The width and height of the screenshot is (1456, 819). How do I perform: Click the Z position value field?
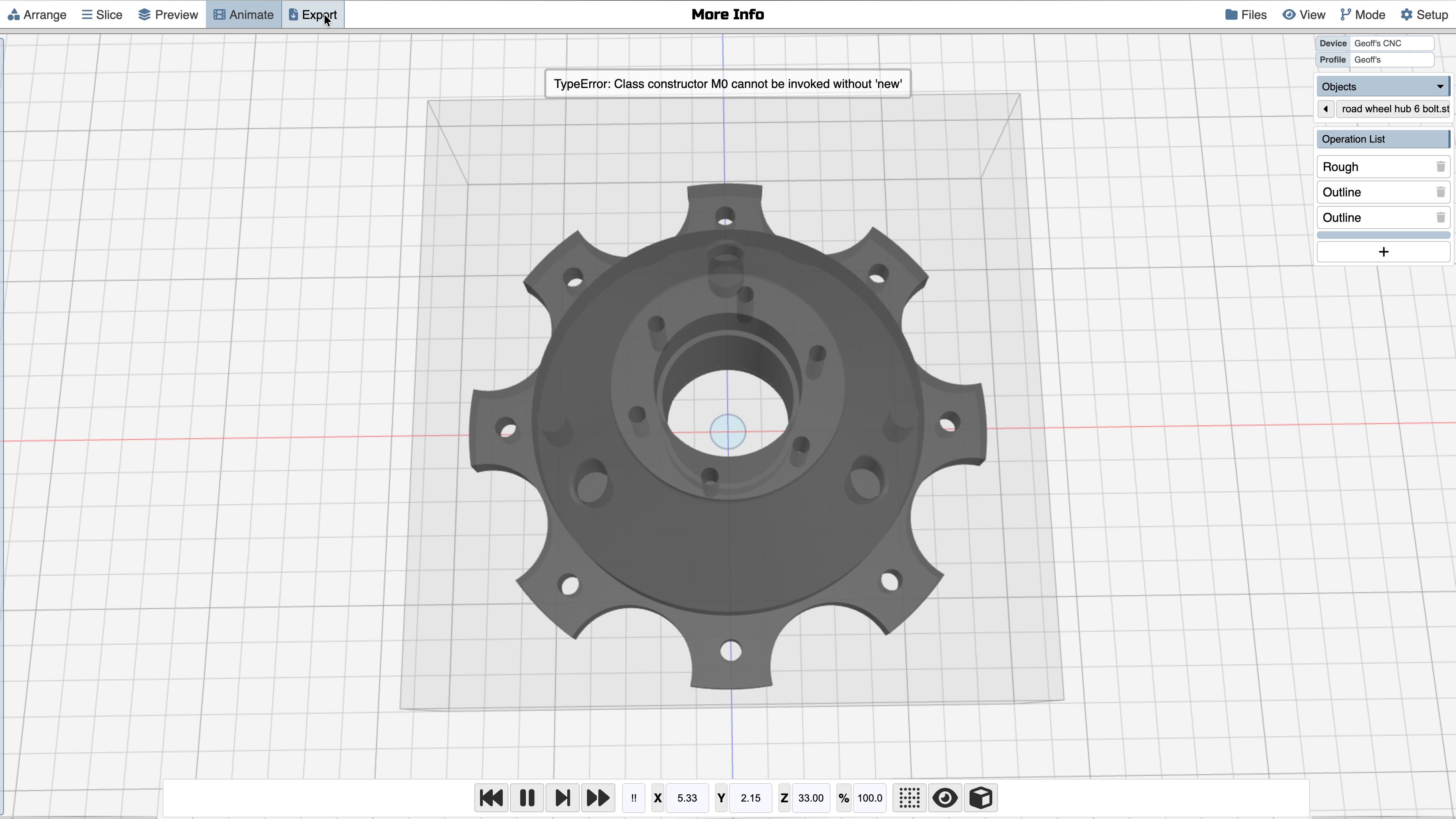point(811,797)
